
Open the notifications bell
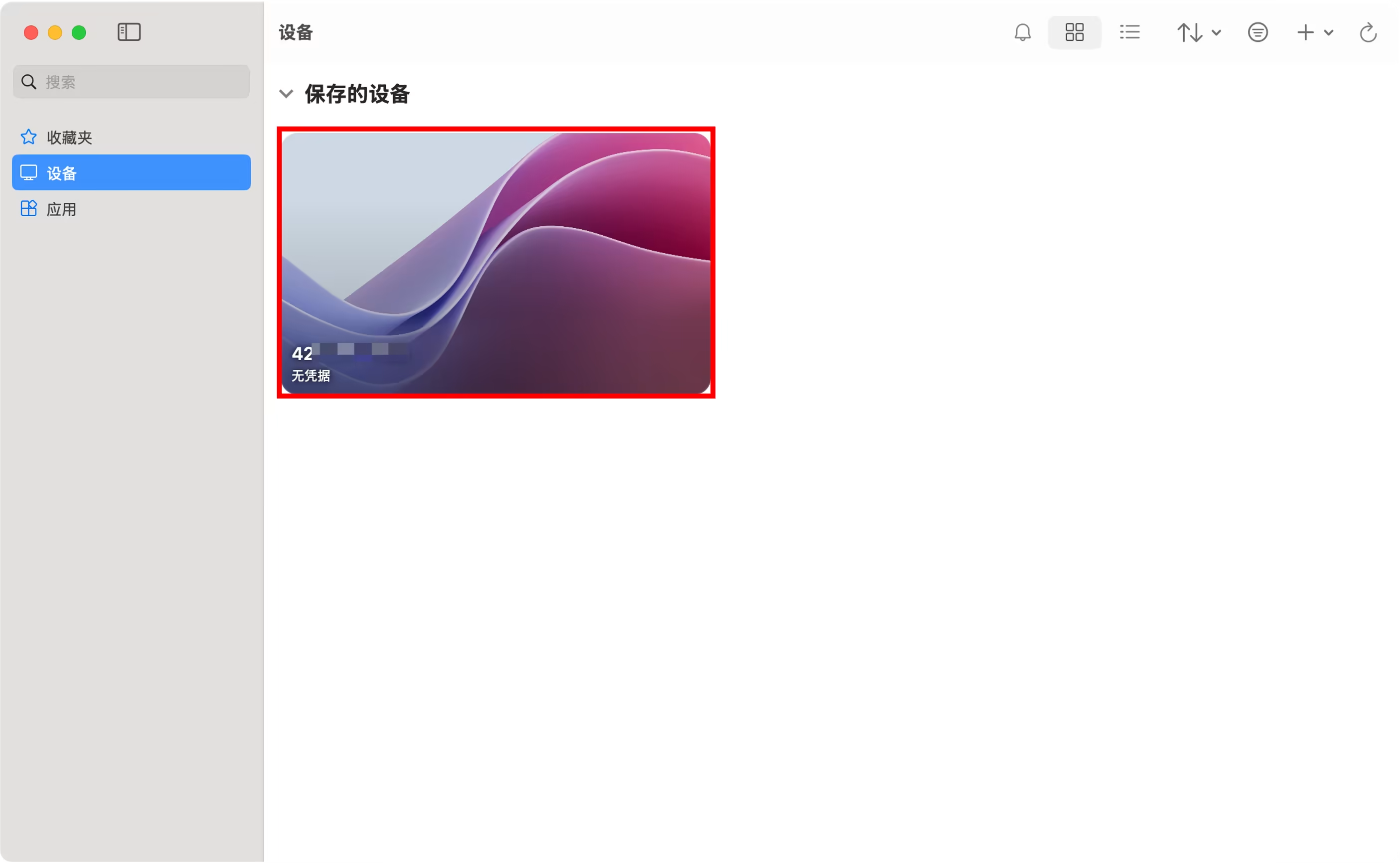[x=1022, y=32]
